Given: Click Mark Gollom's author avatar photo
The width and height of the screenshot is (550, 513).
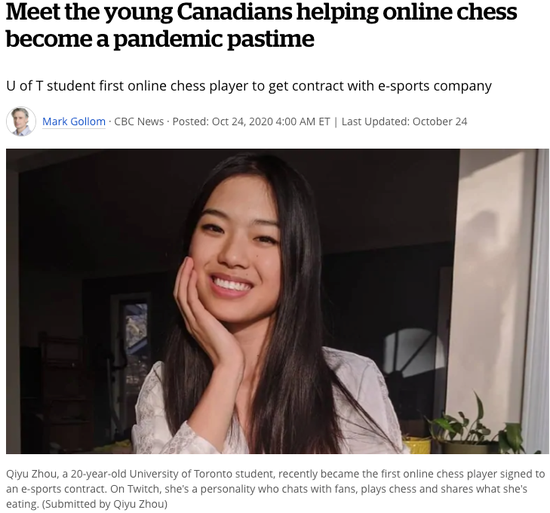Looking at the screenshot, I should click(21, 121).
